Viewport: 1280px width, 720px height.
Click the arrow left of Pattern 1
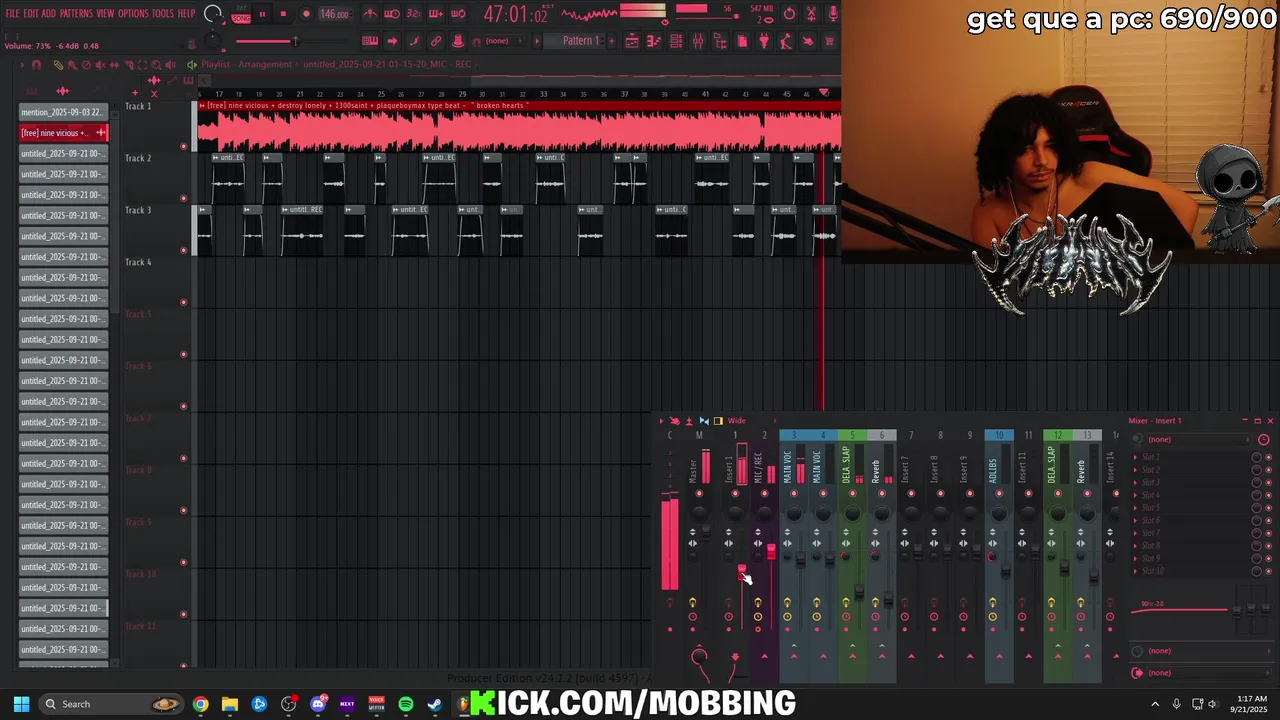pyautogui.click(x=537, y=41)
